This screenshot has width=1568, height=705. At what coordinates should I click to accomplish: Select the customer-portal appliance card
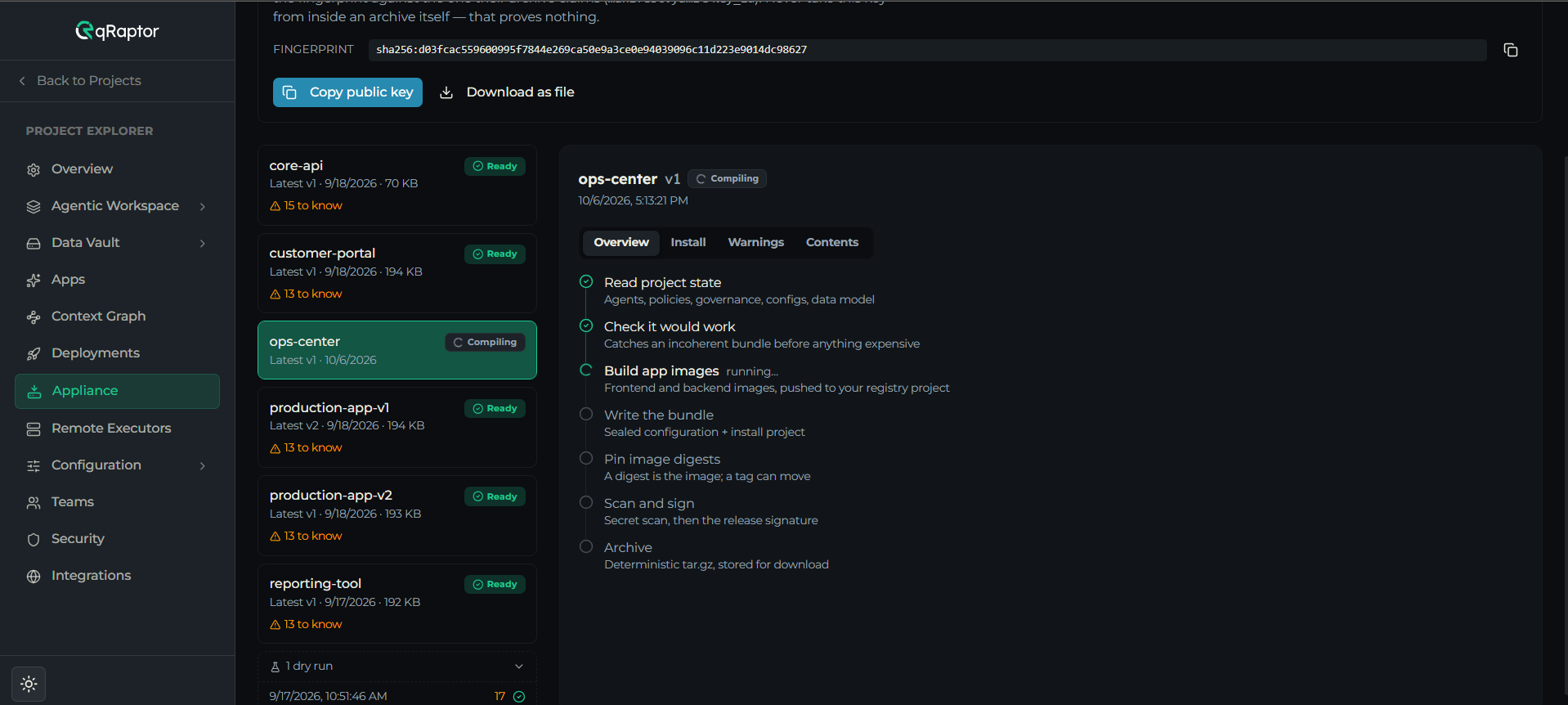(397, 273)
